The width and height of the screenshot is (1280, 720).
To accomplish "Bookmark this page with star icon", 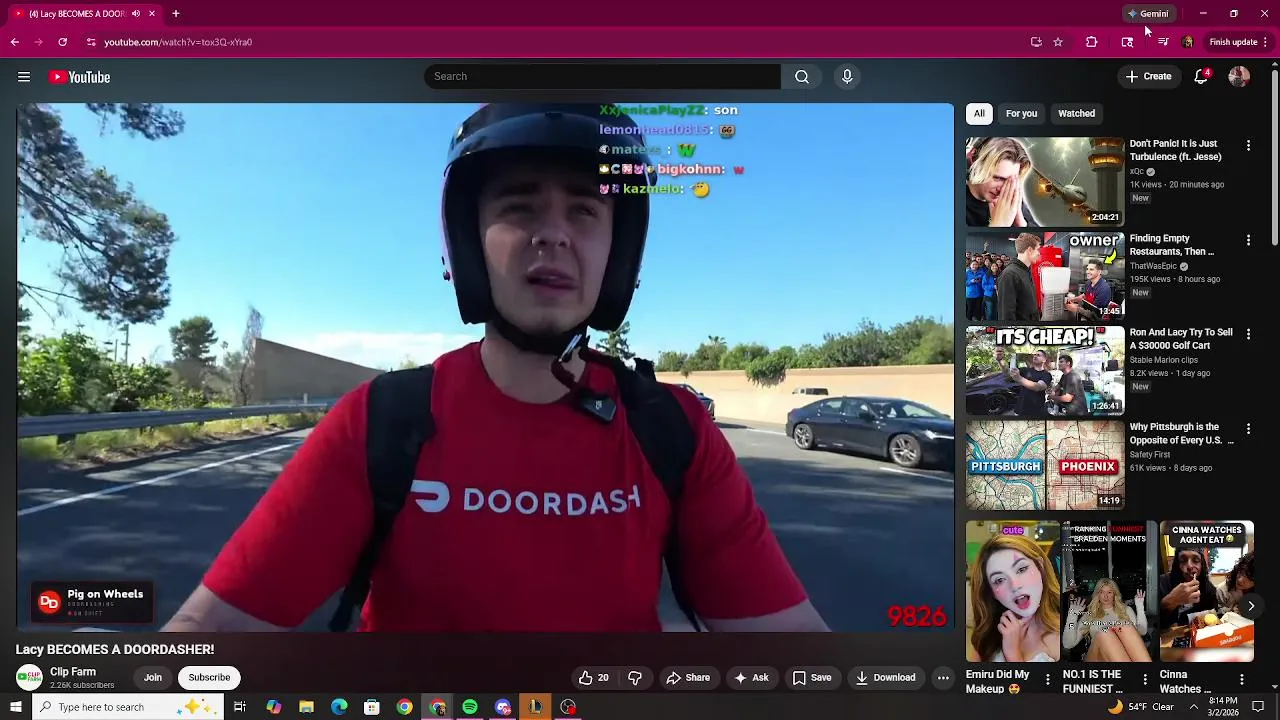I will click(x=1058, y=42).
